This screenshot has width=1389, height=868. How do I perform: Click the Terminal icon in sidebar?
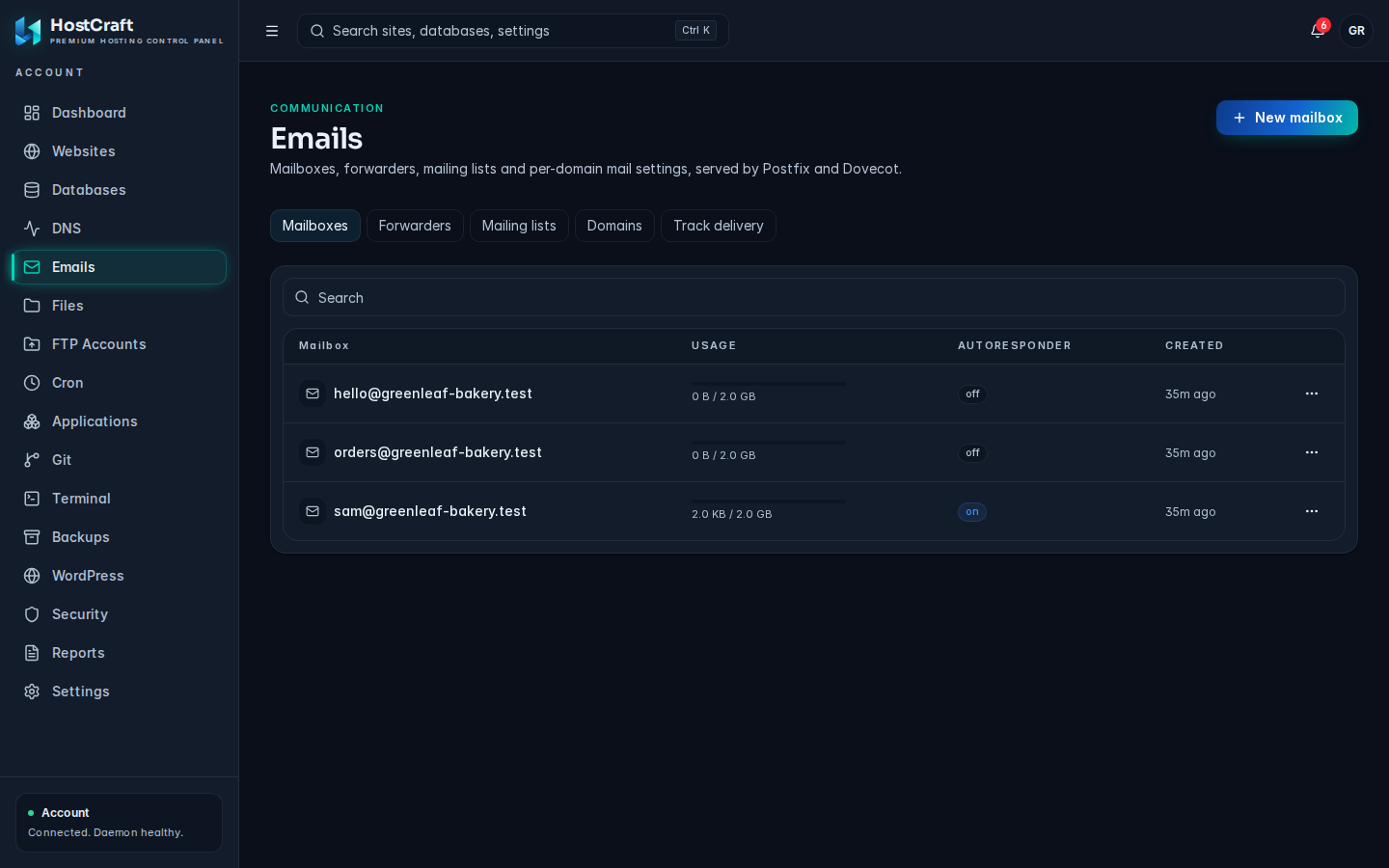click(x=32, y=499)
